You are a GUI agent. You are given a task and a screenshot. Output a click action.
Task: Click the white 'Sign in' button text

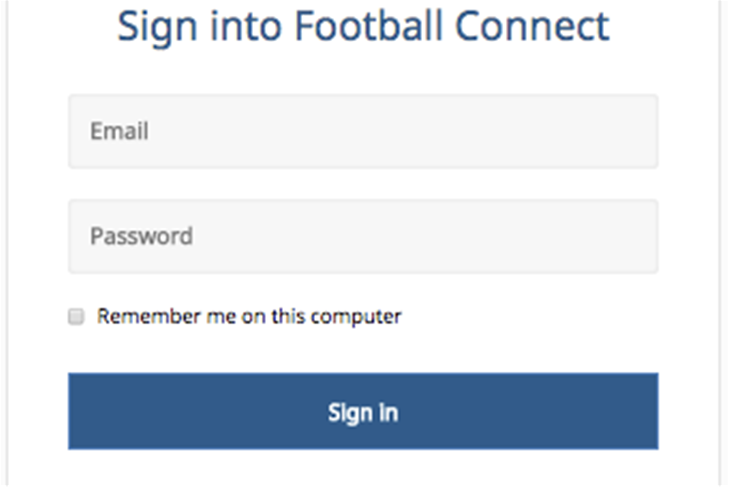pyautogui.click(x=362, y=412)
